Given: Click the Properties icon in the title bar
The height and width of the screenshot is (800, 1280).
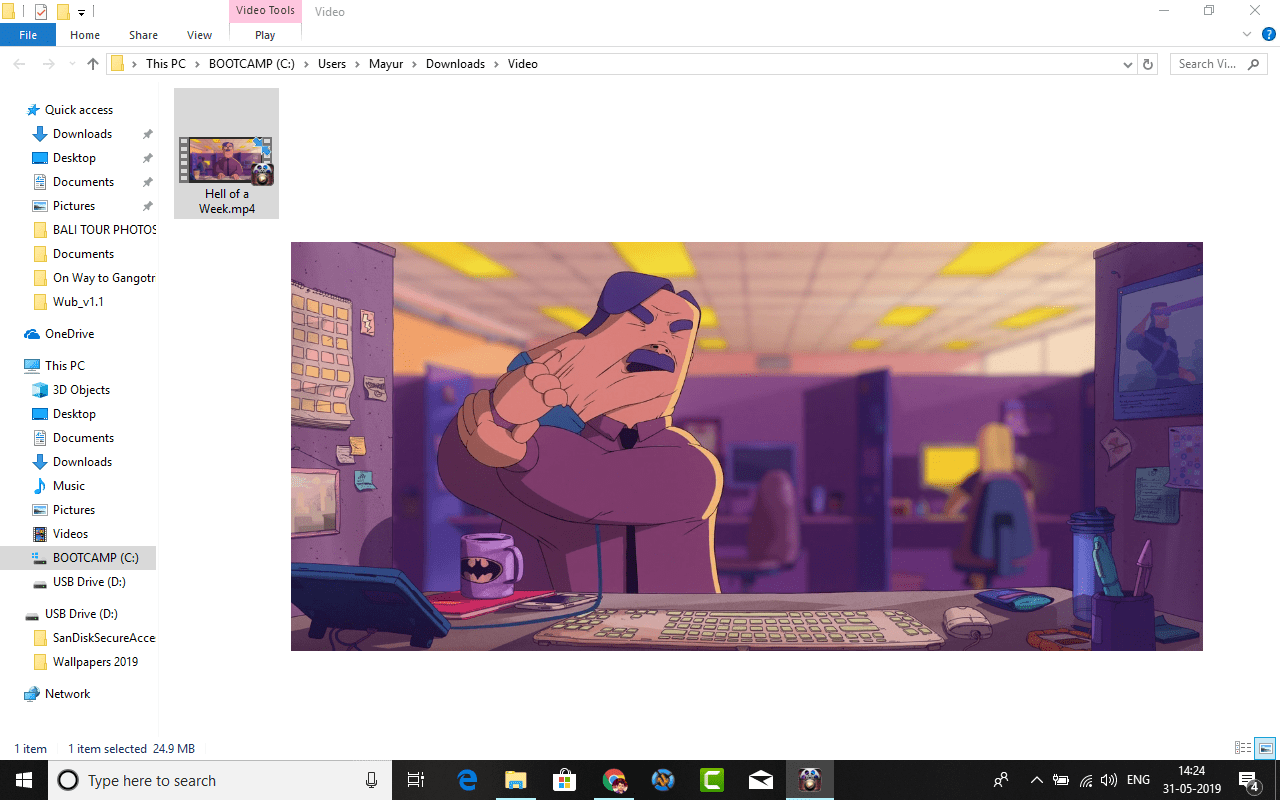Looking at the screenshot, I should [41, 12].
